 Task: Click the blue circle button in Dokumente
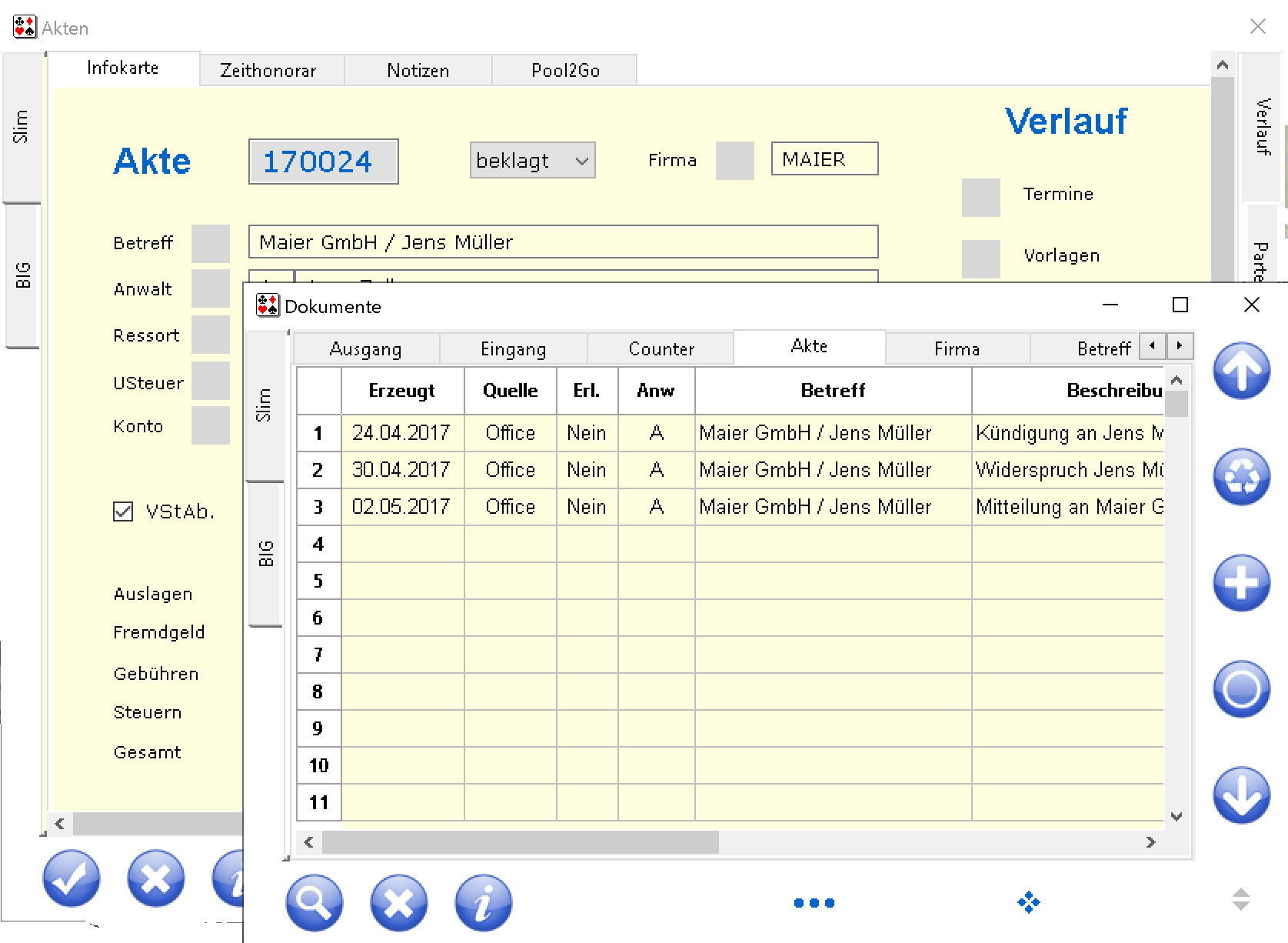tap(1241, 689)
